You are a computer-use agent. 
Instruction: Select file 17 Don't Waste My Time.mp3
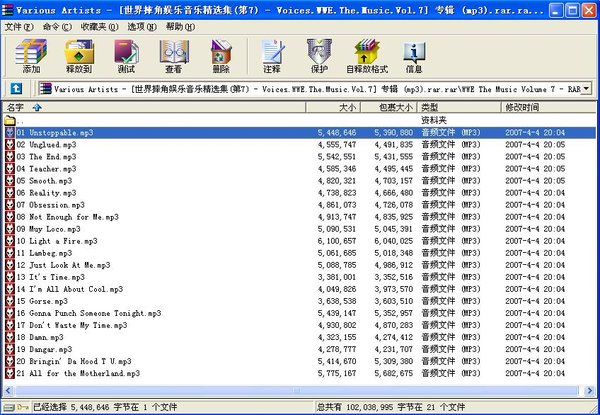72,325
